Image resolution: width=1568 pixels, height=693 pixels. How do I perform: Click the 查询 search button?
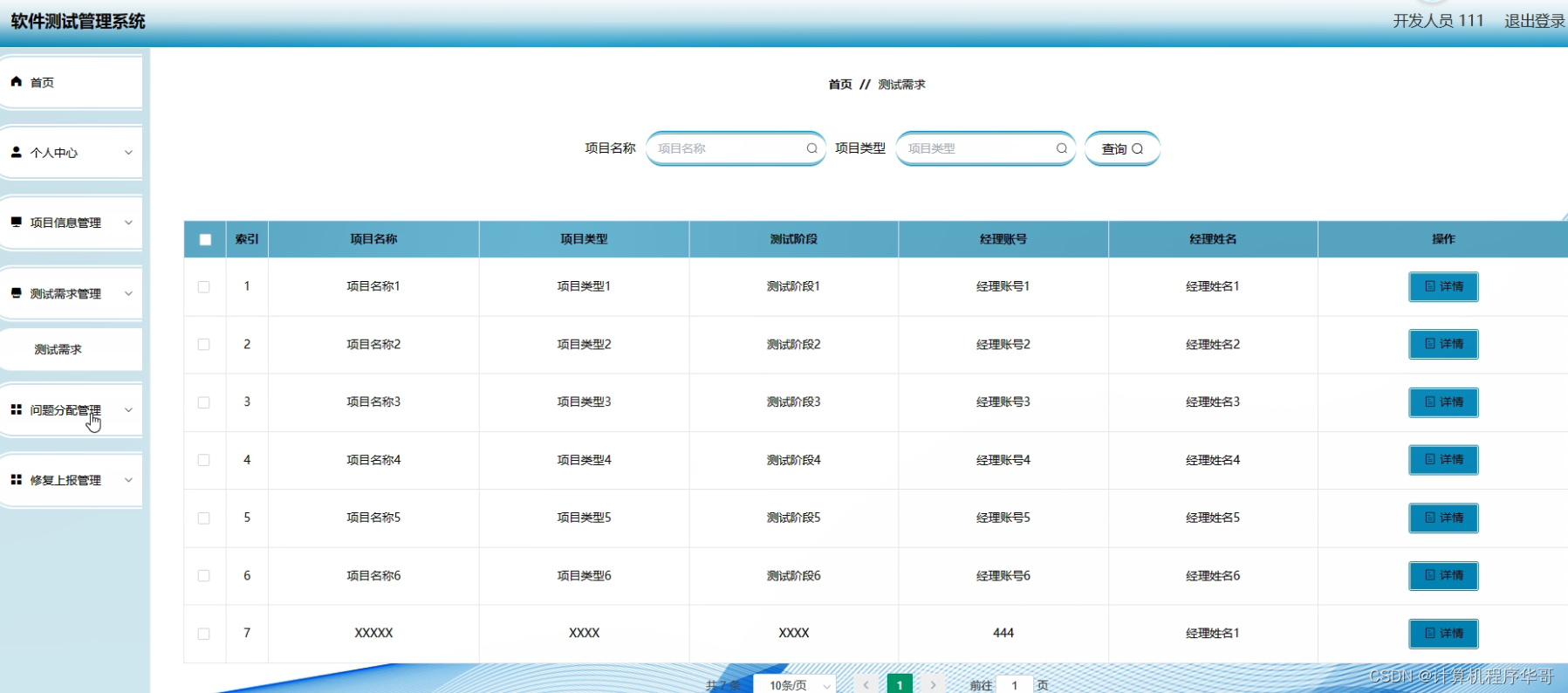coord(1122,148)
